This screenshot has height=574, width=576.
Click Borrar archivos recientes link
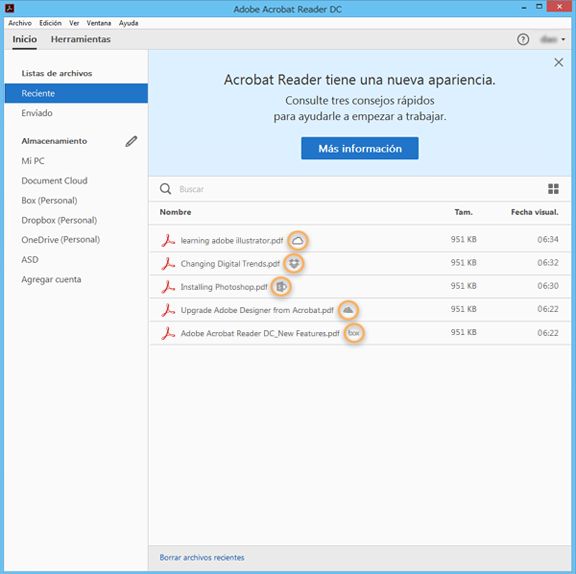pyautogui.click(x=202, y=557)
